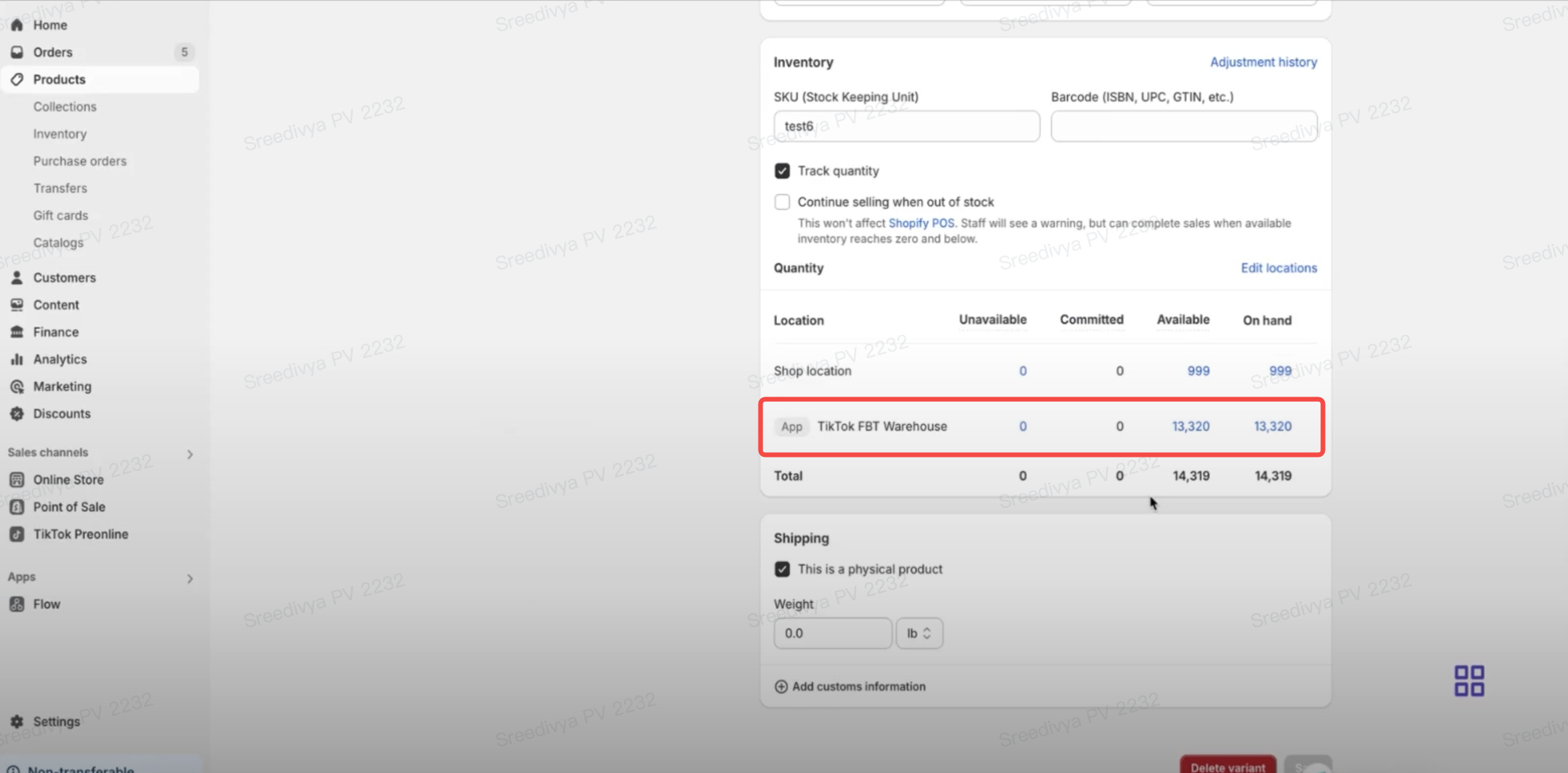Go to the Inventory submenu item
The image size is (1568, 773).
point(60,134)
